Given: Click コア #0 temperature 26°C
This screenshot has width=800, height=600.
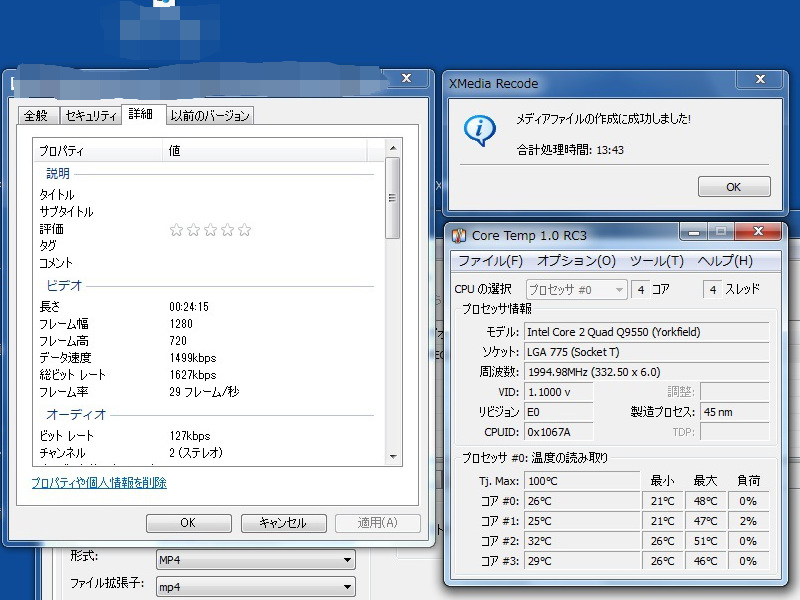Looking at the screenshot, I should [x=582, y=501].
